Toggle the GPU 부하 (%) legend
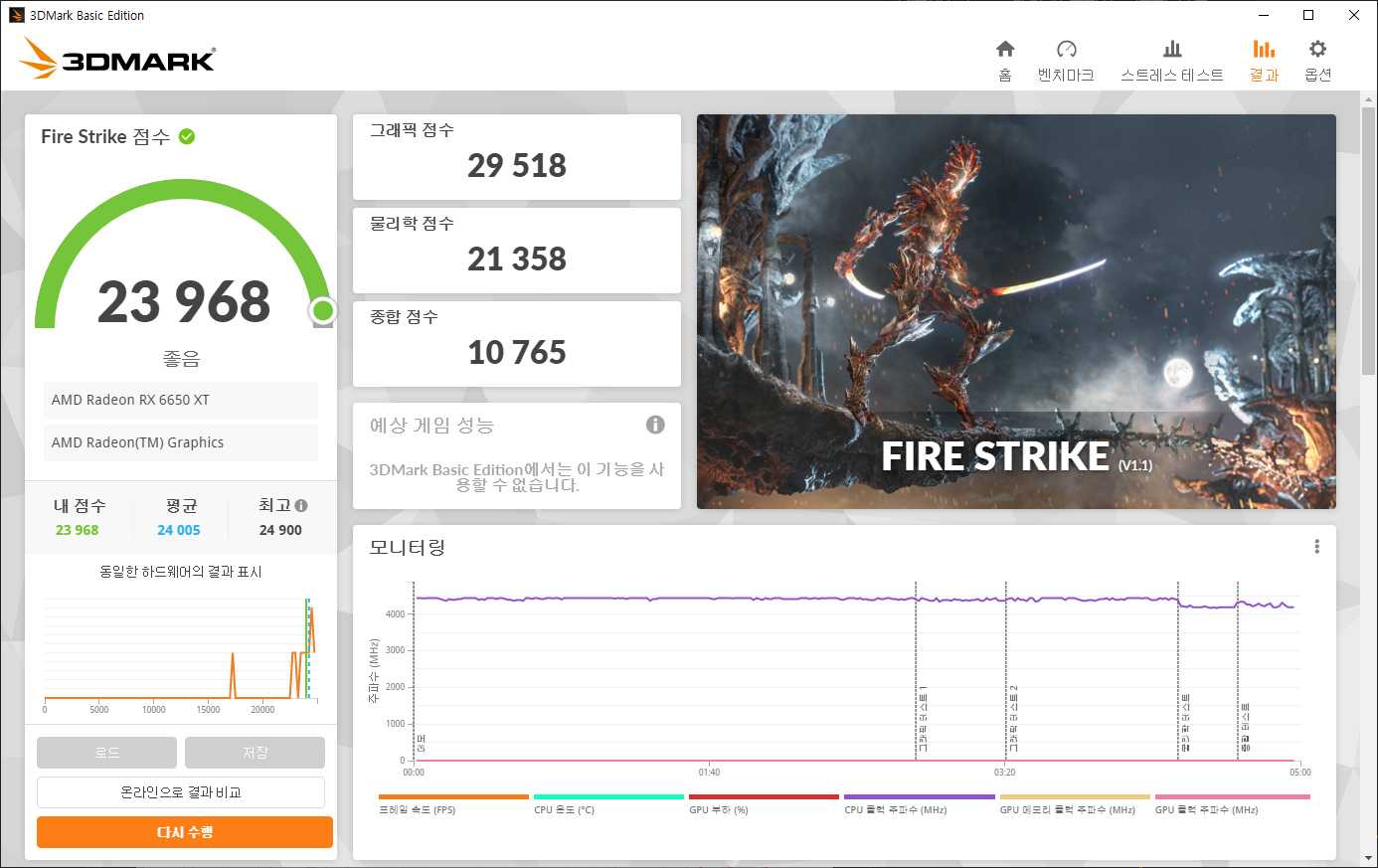The height and width of the screenshot is (868, 1378). [x=764, y=804]
